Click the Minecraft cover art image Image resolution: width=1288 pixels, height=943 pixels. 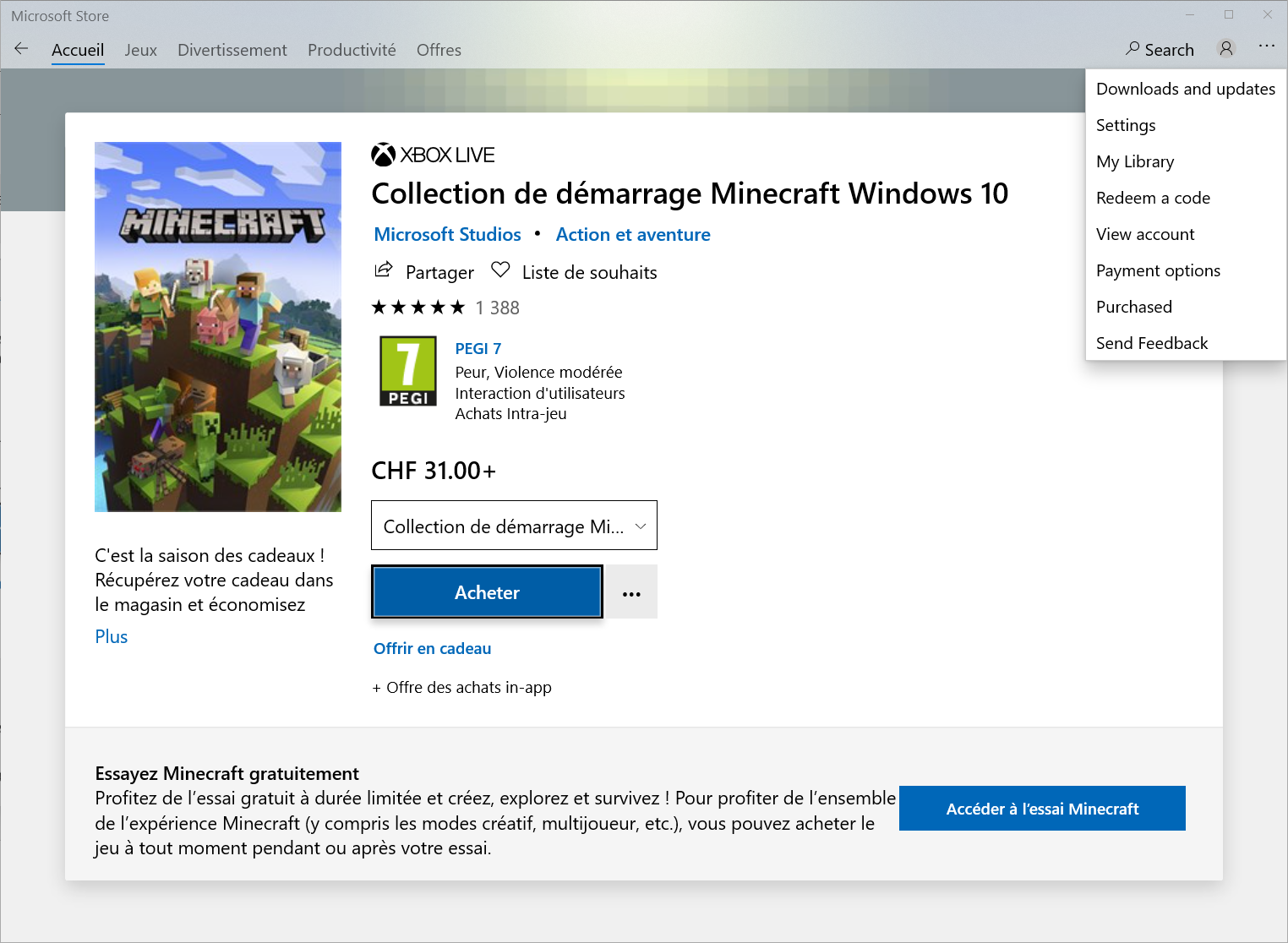pos(218,327)
